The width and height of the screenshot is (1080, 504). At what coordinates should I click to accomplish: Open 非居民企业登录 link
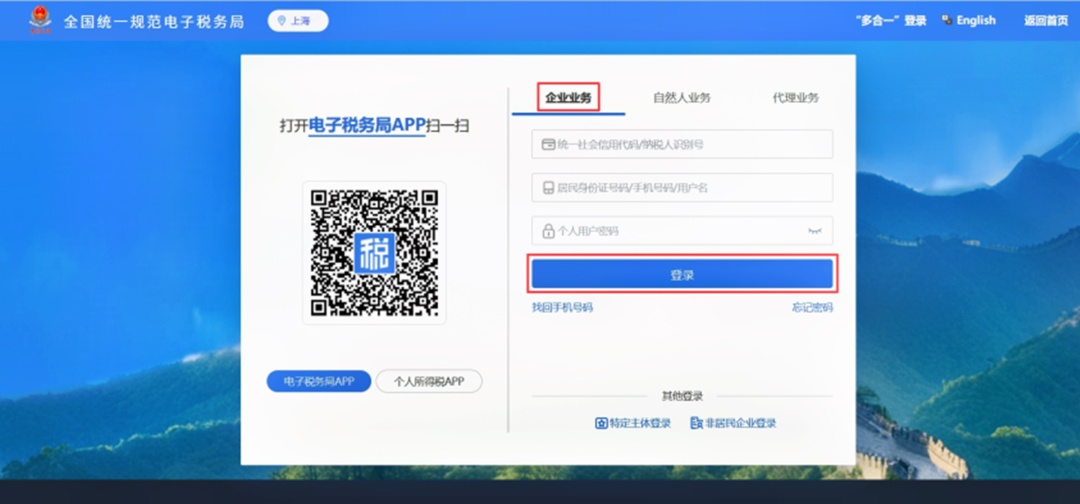(x=740, y=423)
